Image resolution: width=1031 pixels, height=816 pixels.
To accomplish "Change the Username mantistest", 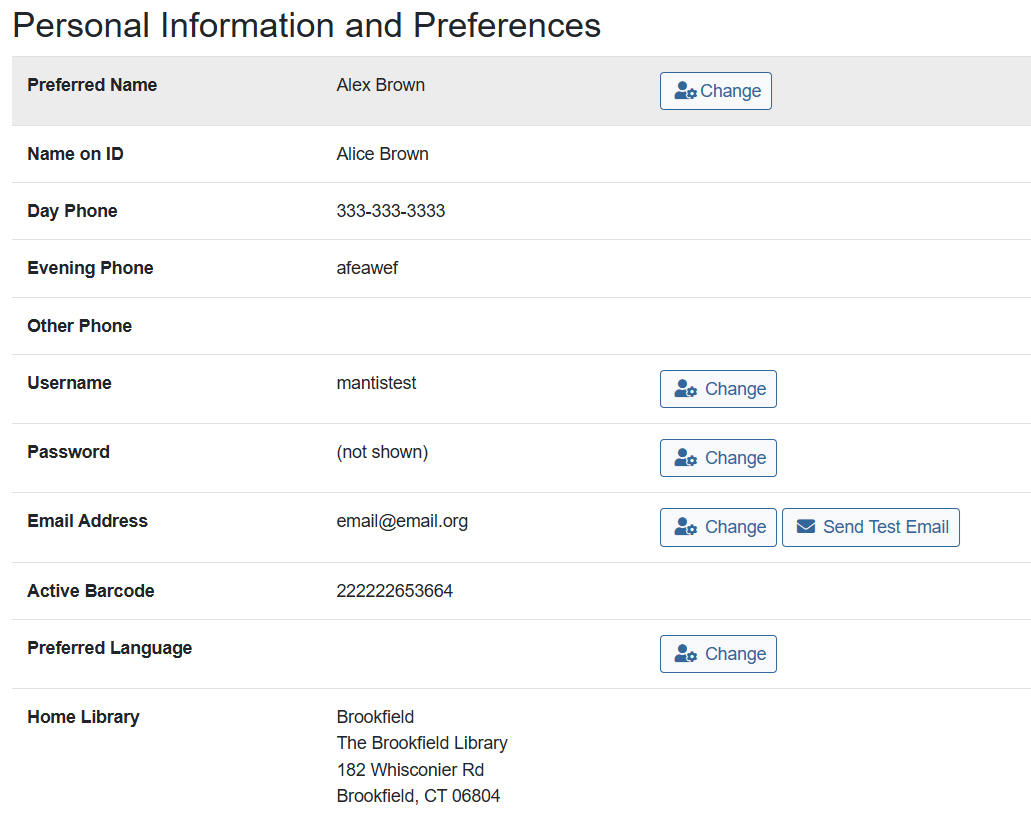I will 718,388.
